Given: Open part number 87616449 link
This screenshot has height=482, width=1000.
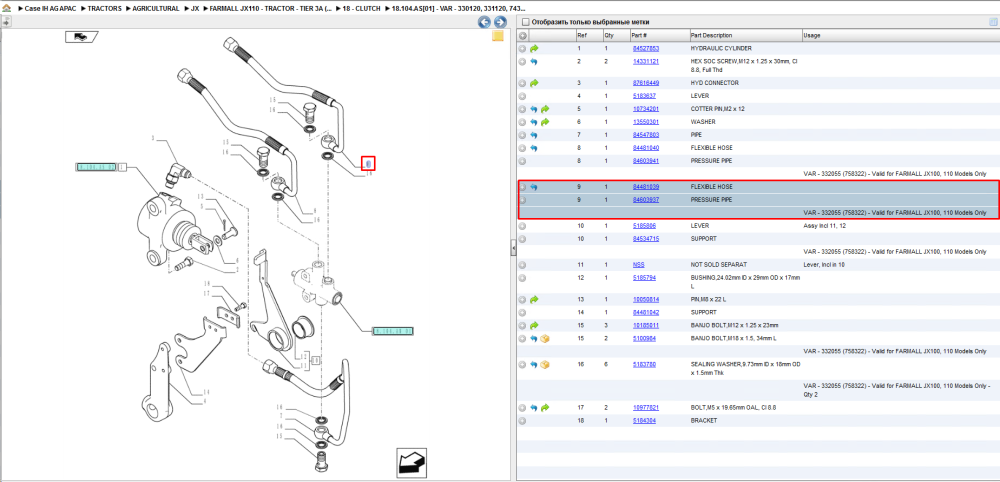Looking at the screenshot, I should tap(645, 83).
